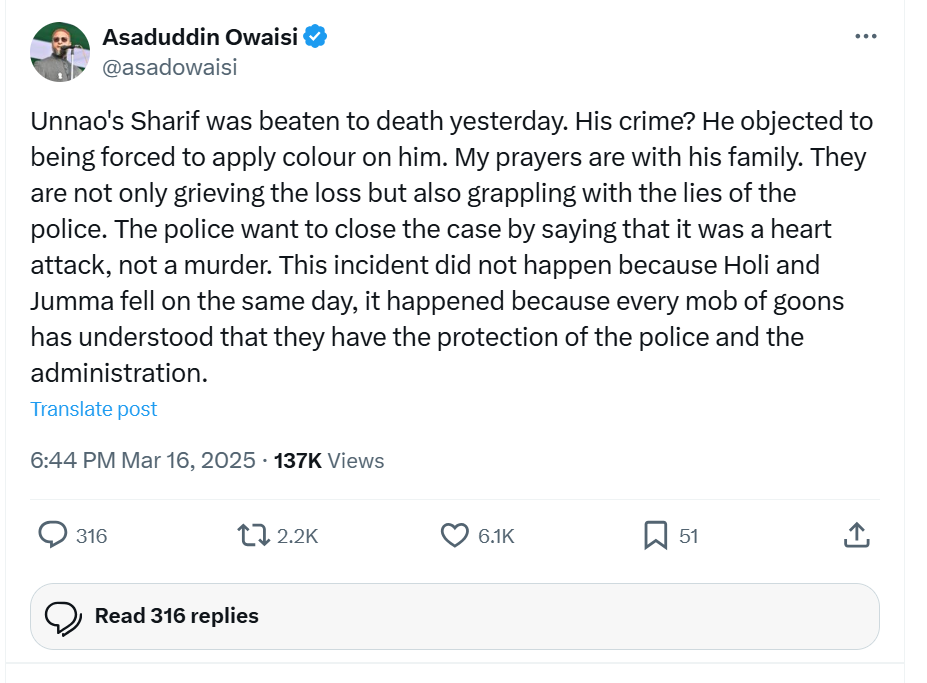Image resolution: width=927 pixels, height=683 pixels.
Task: Click the chat bubbles icon beside Read replies
Action: [x=64, y=617]
